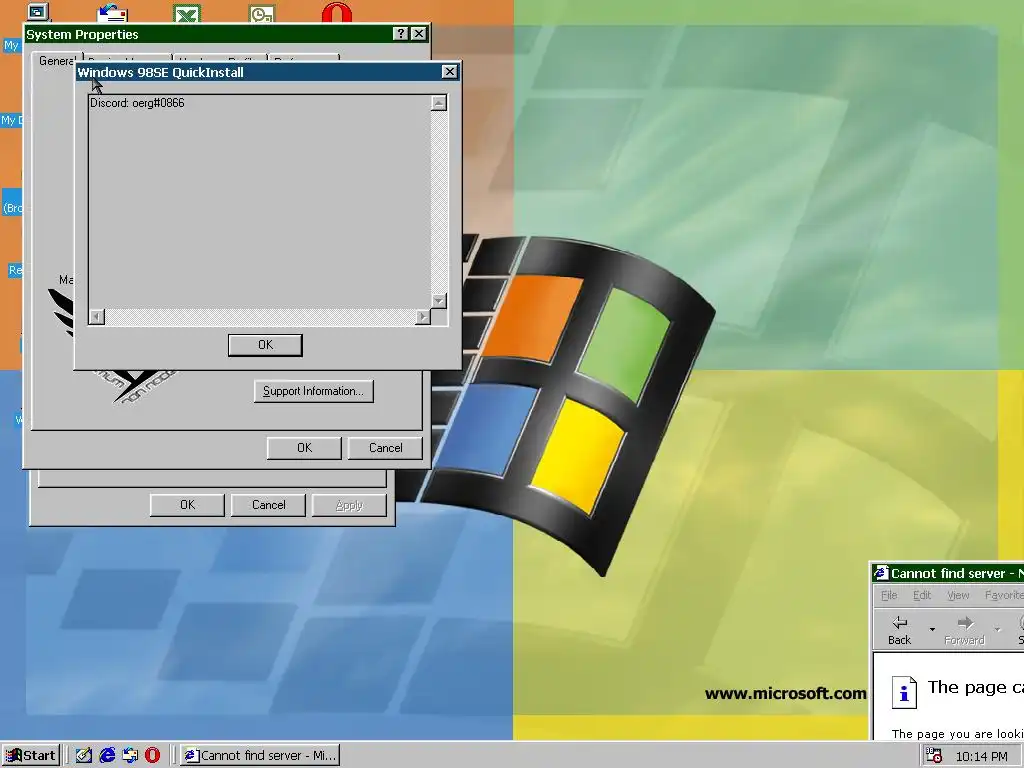The height and width of the screenshot is (768, 1024).
Task: Click the help question mark in System Properties
Action: (x=401, y=34)
